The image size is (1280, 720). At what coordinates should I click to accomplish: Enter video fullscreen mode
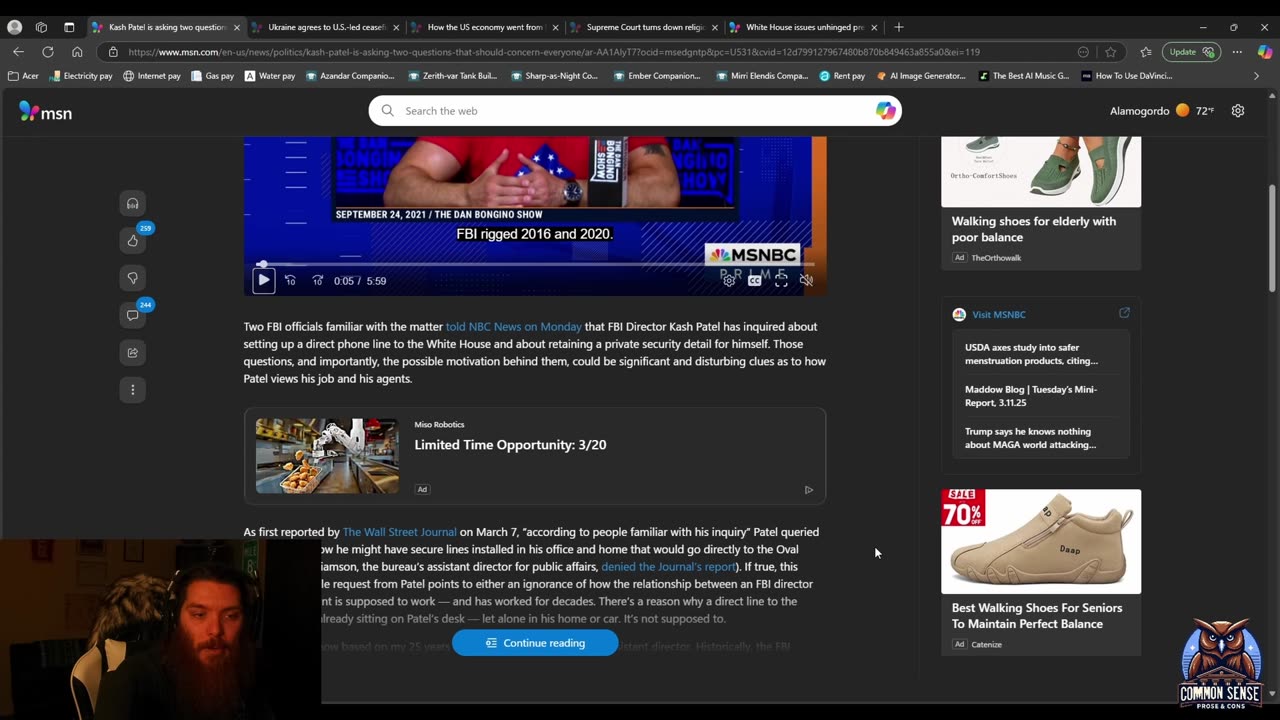[x=781, y=281]
